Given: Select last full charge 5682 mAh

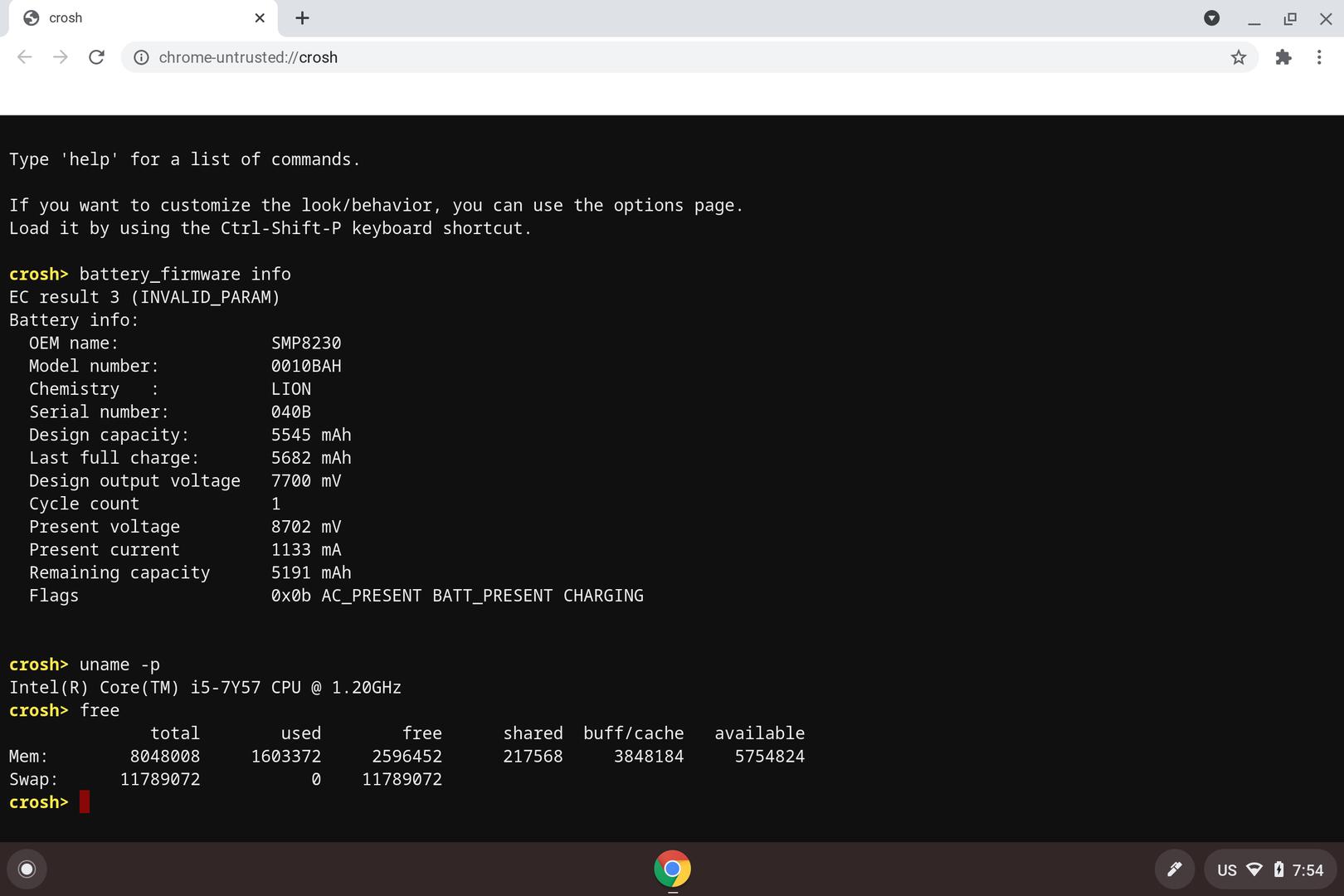Looking at the screenshot, I should tap(311, 458).
